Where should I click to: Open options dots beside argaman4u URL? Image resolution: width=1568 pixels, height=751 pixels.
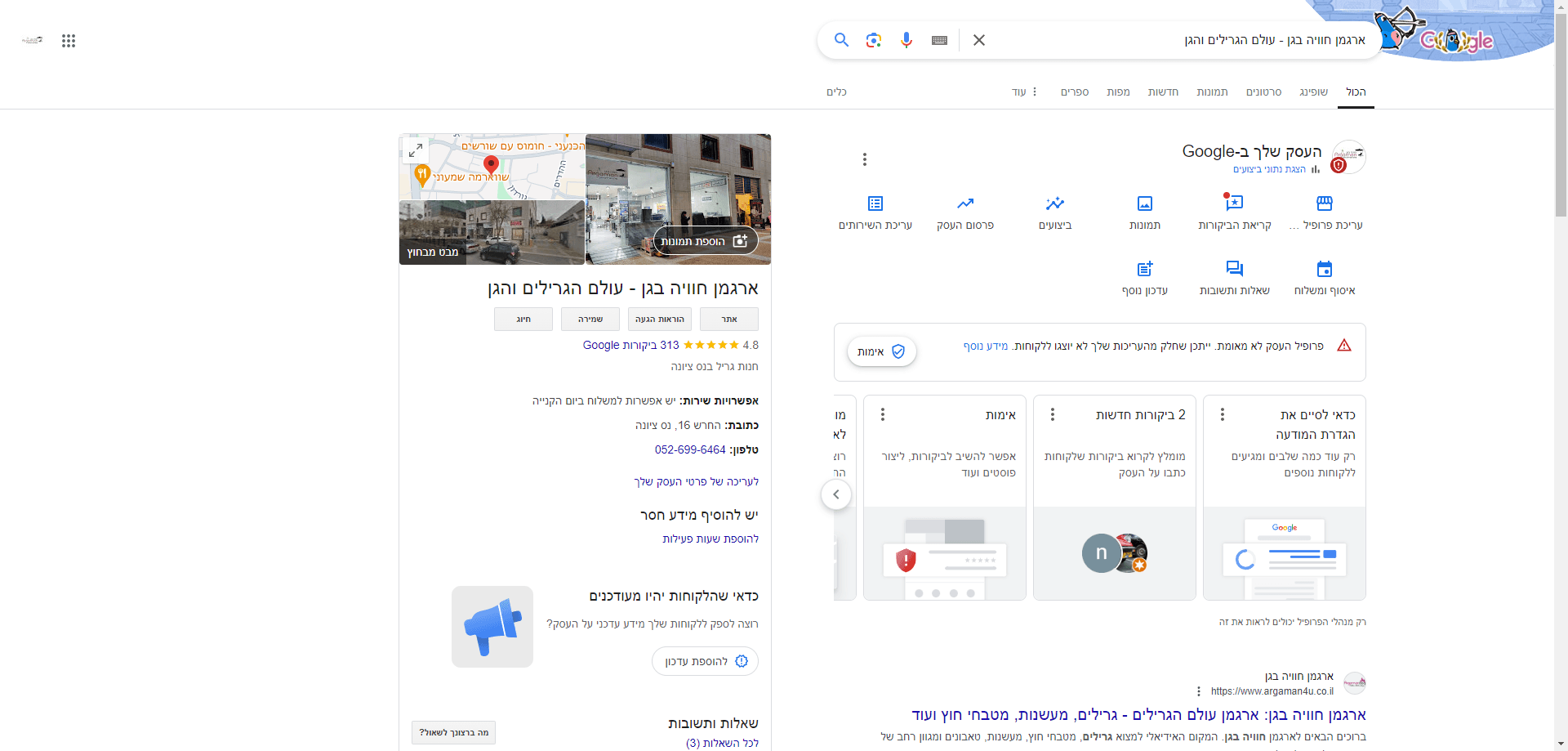tap(1199, 691)
